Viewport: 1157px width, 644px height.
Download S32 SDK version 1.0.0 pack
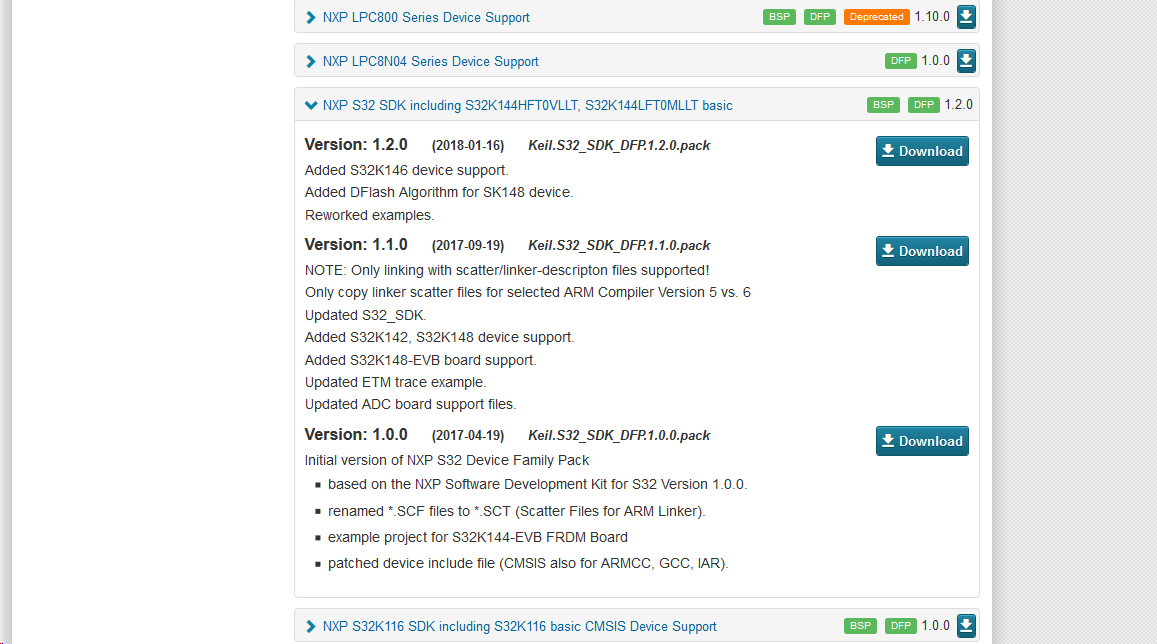(922, 441)
